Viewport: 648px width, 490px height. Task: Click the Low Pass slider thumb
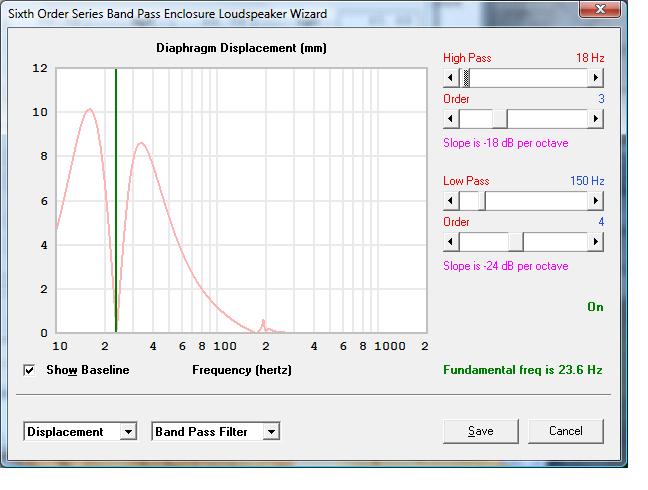pos(482,201)
